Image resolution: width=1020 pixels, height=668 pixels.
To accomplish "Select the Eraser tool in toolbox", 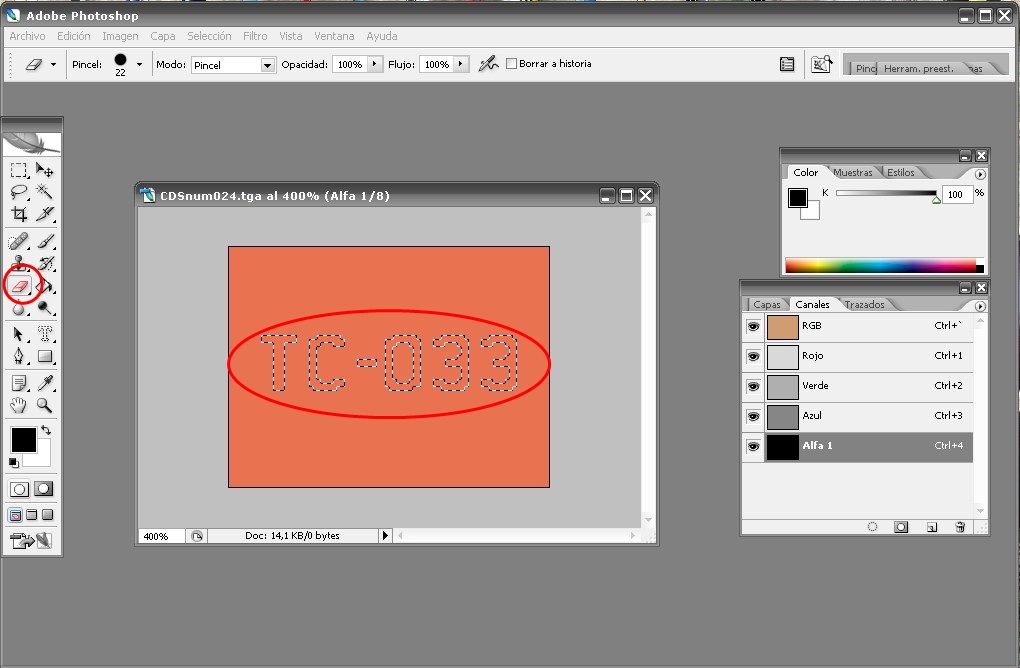I will click(20, 286).
